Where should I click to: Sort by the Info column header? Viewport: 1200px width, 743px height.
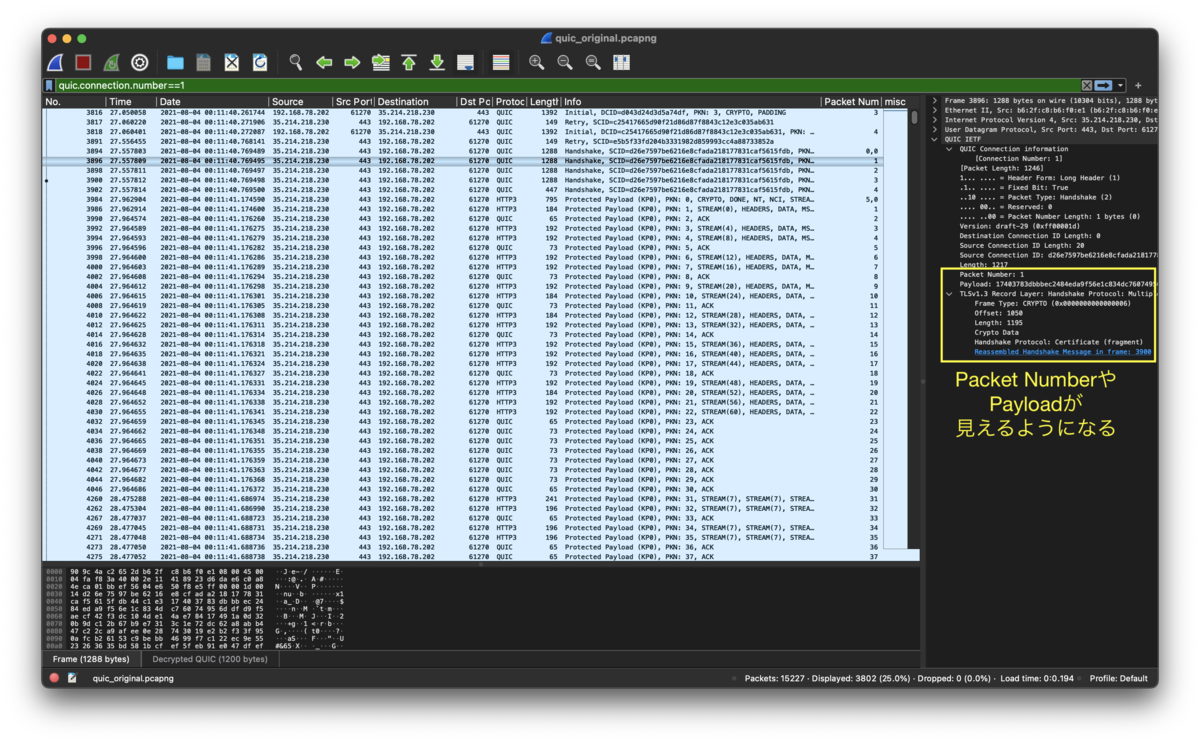(690, 102)
